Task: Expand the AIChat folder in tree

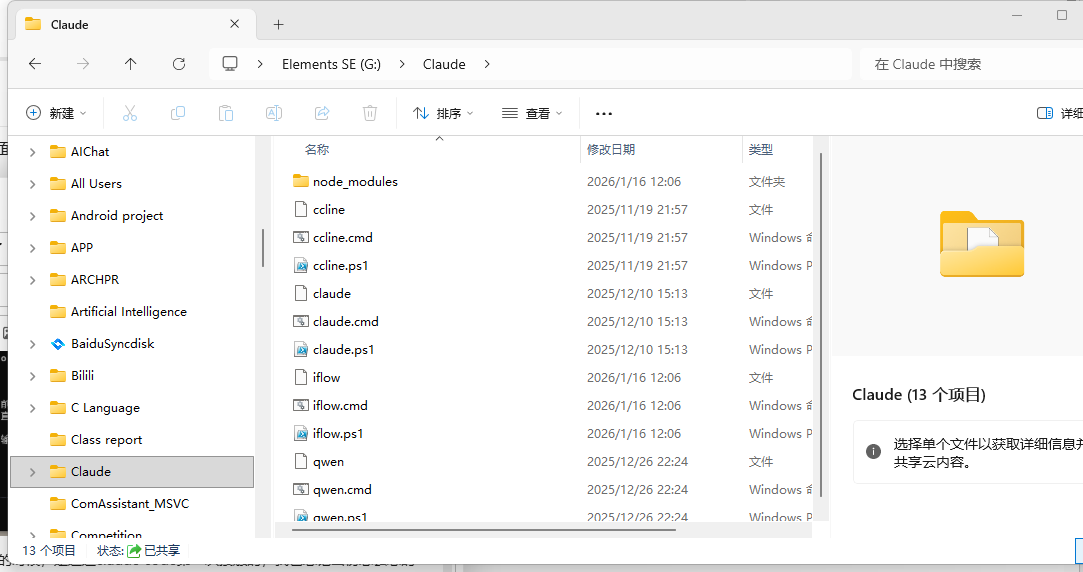Action: coord(33,152)
